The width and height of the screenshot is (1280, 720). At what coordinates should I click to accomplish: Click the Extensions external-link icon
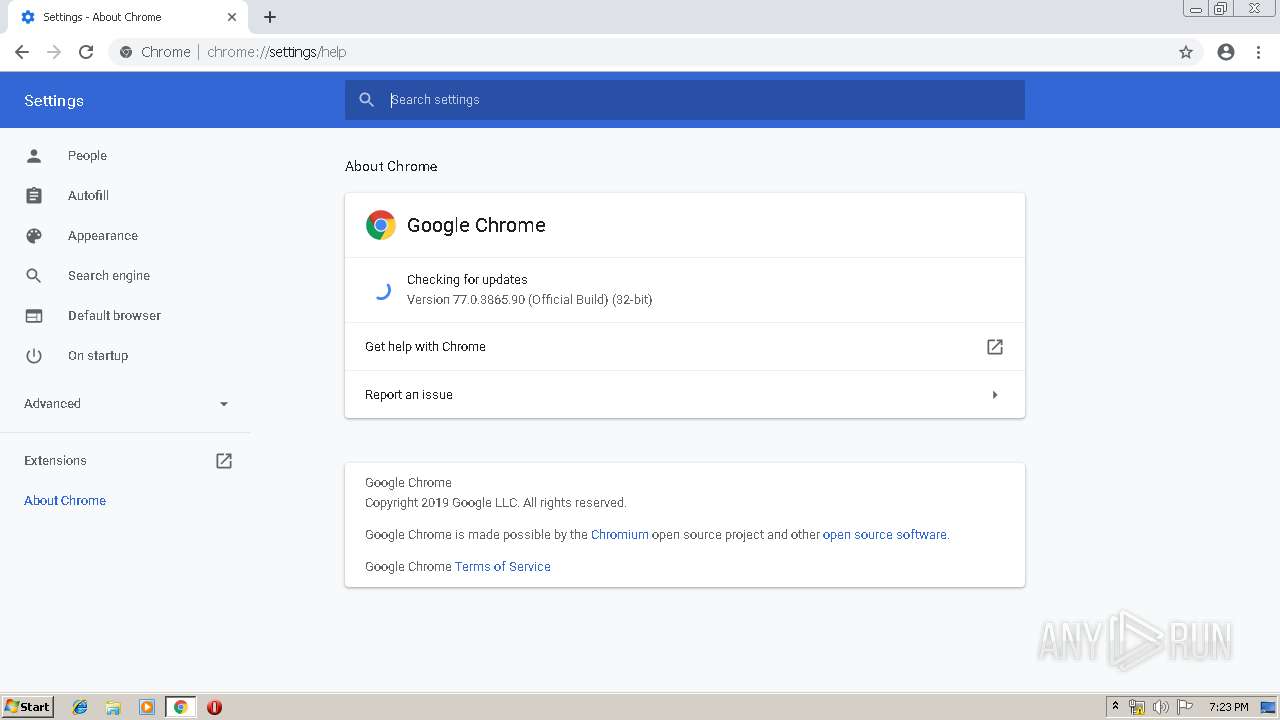click(224, 461)
